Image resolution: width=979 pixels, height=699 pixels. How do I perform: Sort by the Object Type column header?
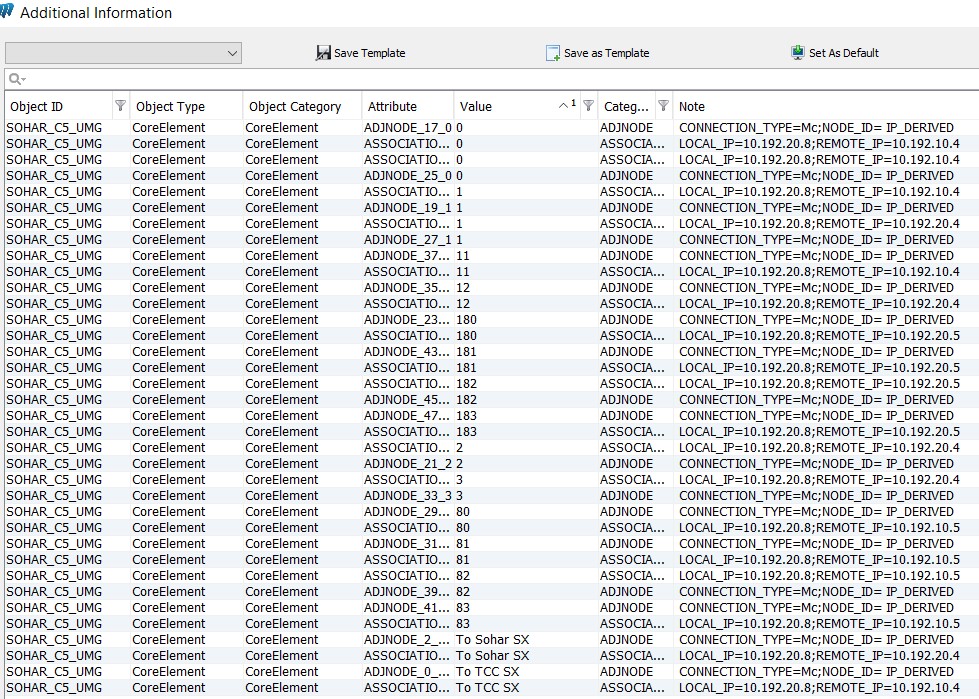(170, 107)
